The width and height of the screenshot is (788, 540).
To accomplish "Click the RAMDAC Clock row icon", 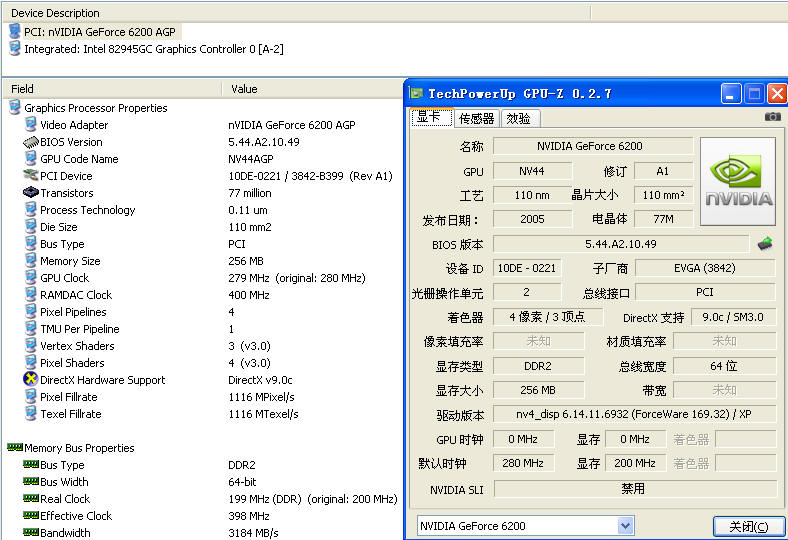I will pos(31,294).
